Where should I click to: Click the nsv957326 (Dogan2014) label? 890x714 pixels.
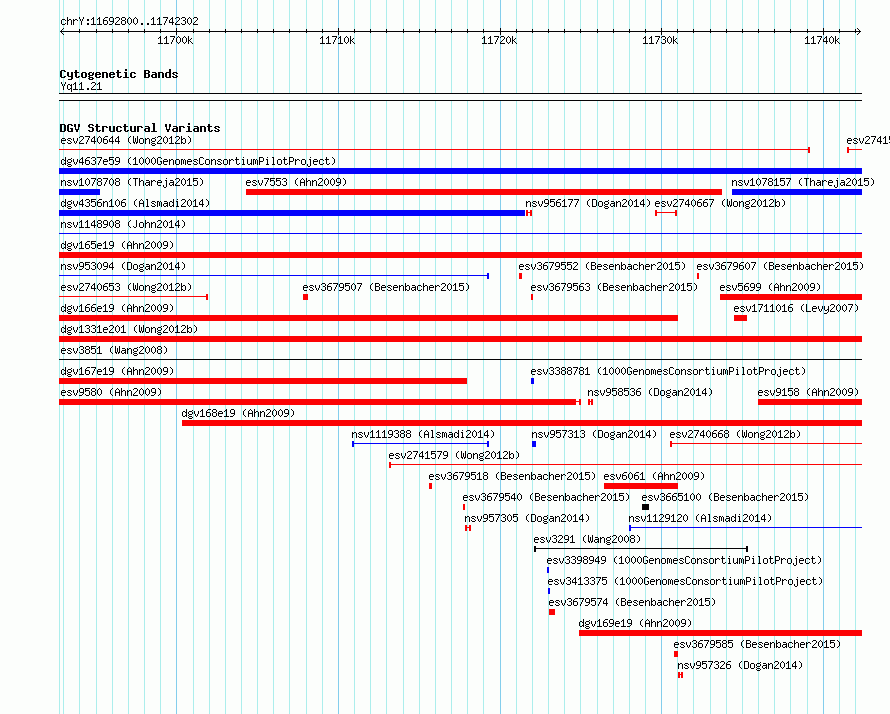740,665
